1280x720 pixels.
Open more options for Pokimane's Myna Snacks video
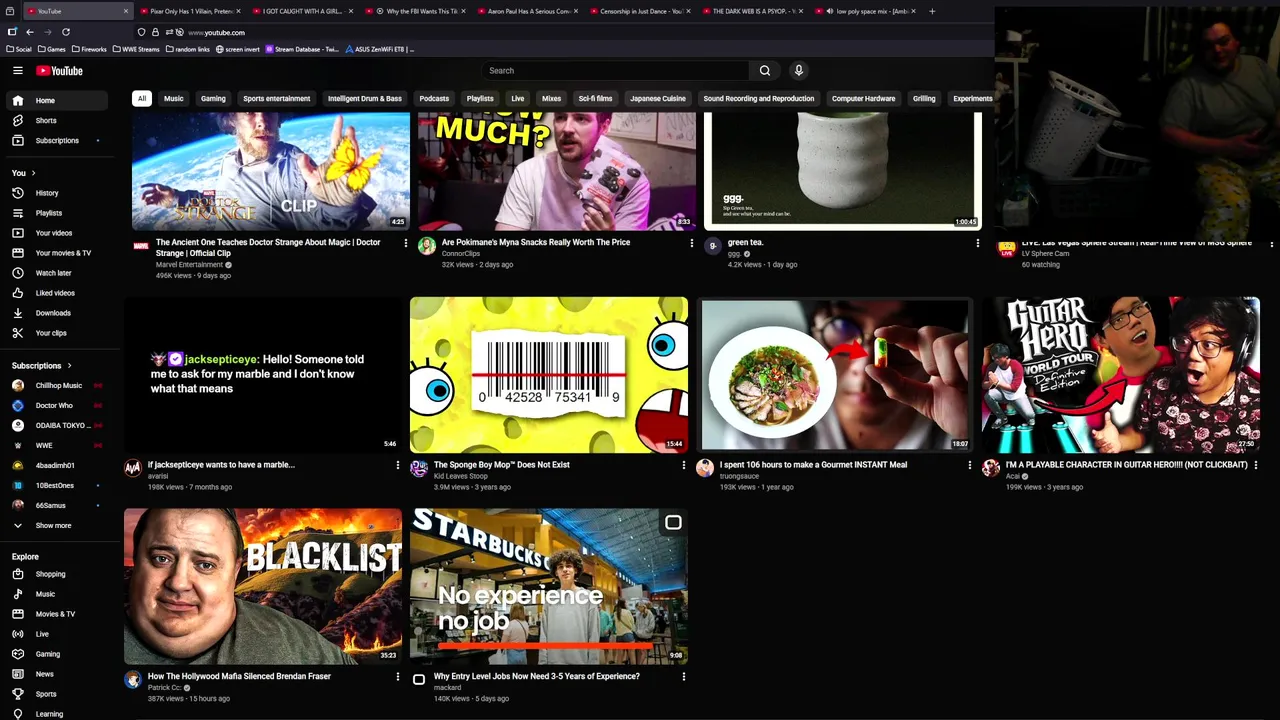[x=691, y=243]
